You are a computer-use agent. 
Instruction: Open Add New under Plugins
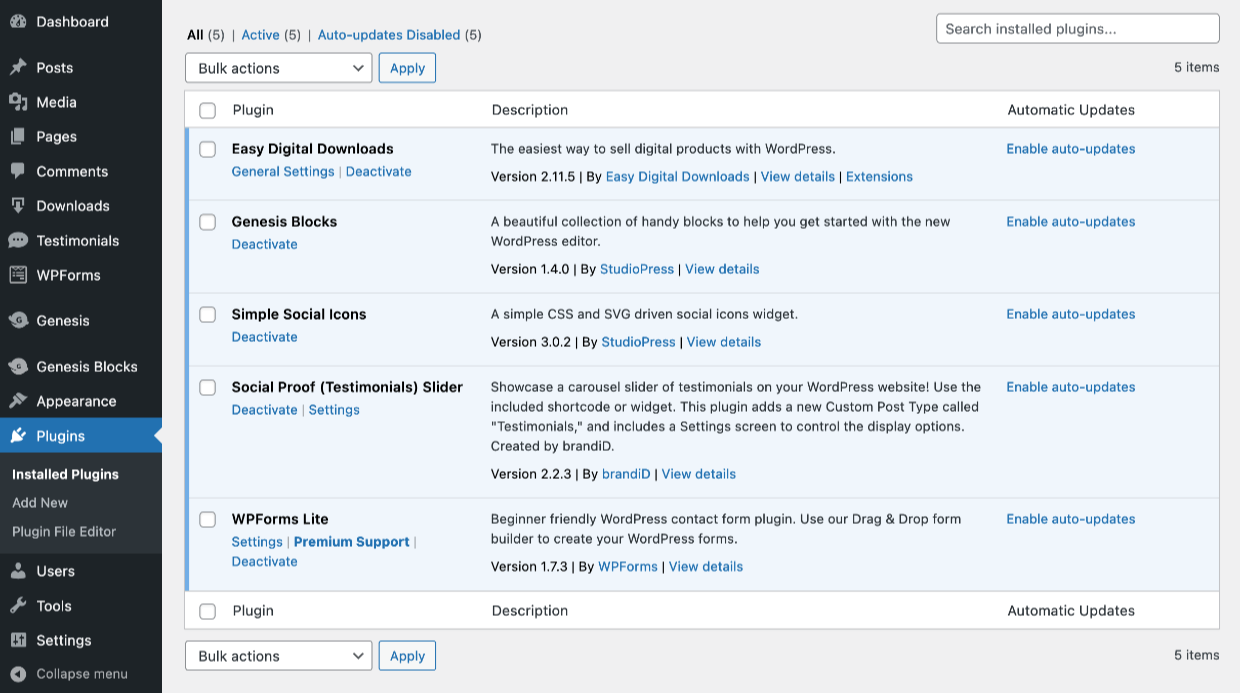pos(40,503)
